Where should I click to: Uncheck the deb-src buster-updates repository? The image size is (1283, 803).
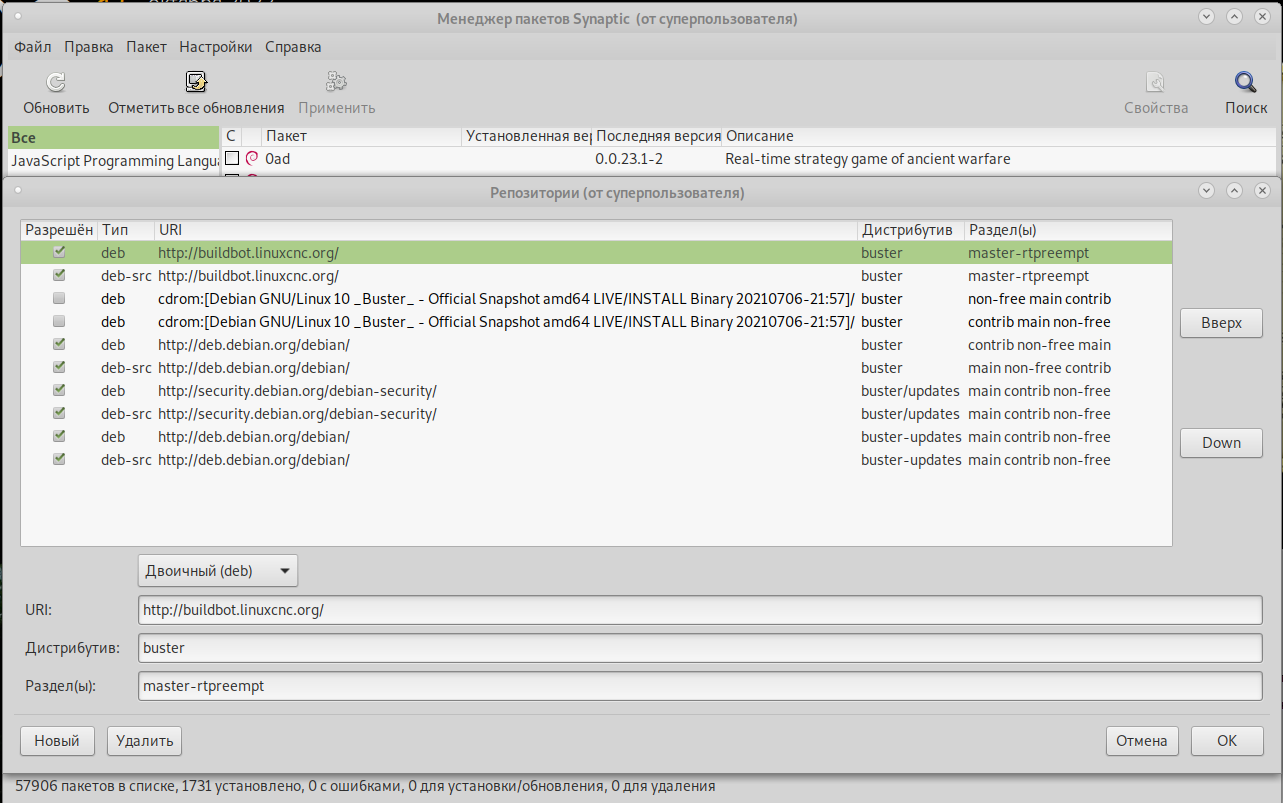pos(59,459)
